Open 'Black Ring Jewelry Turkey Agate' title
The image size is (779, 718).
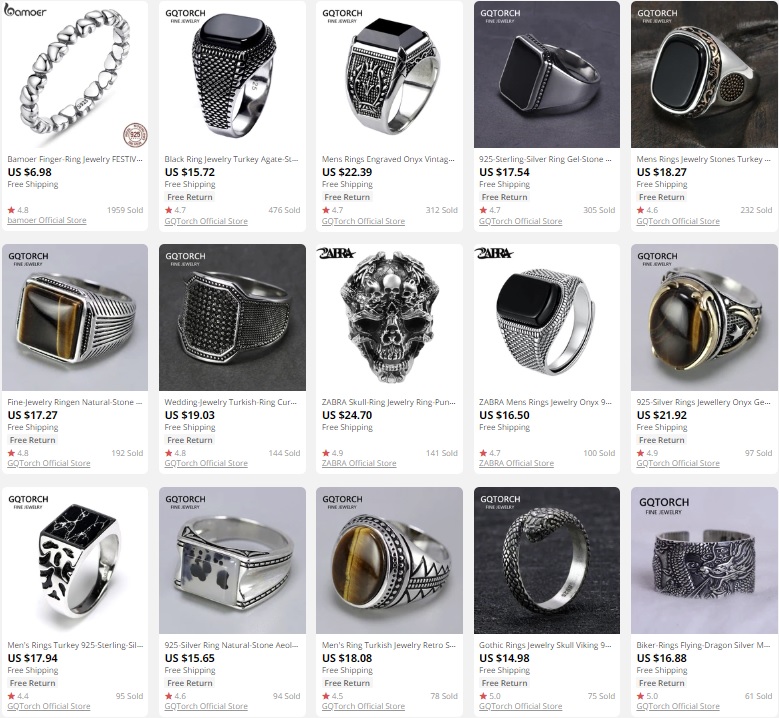coord(232,159)
